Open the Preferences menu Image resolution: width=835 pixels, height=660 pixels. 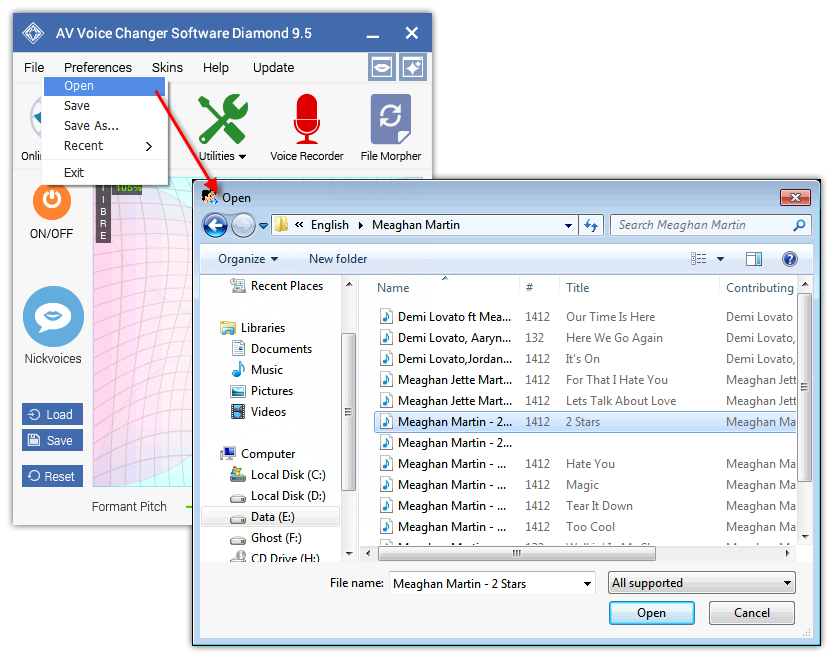coord(98,68)
